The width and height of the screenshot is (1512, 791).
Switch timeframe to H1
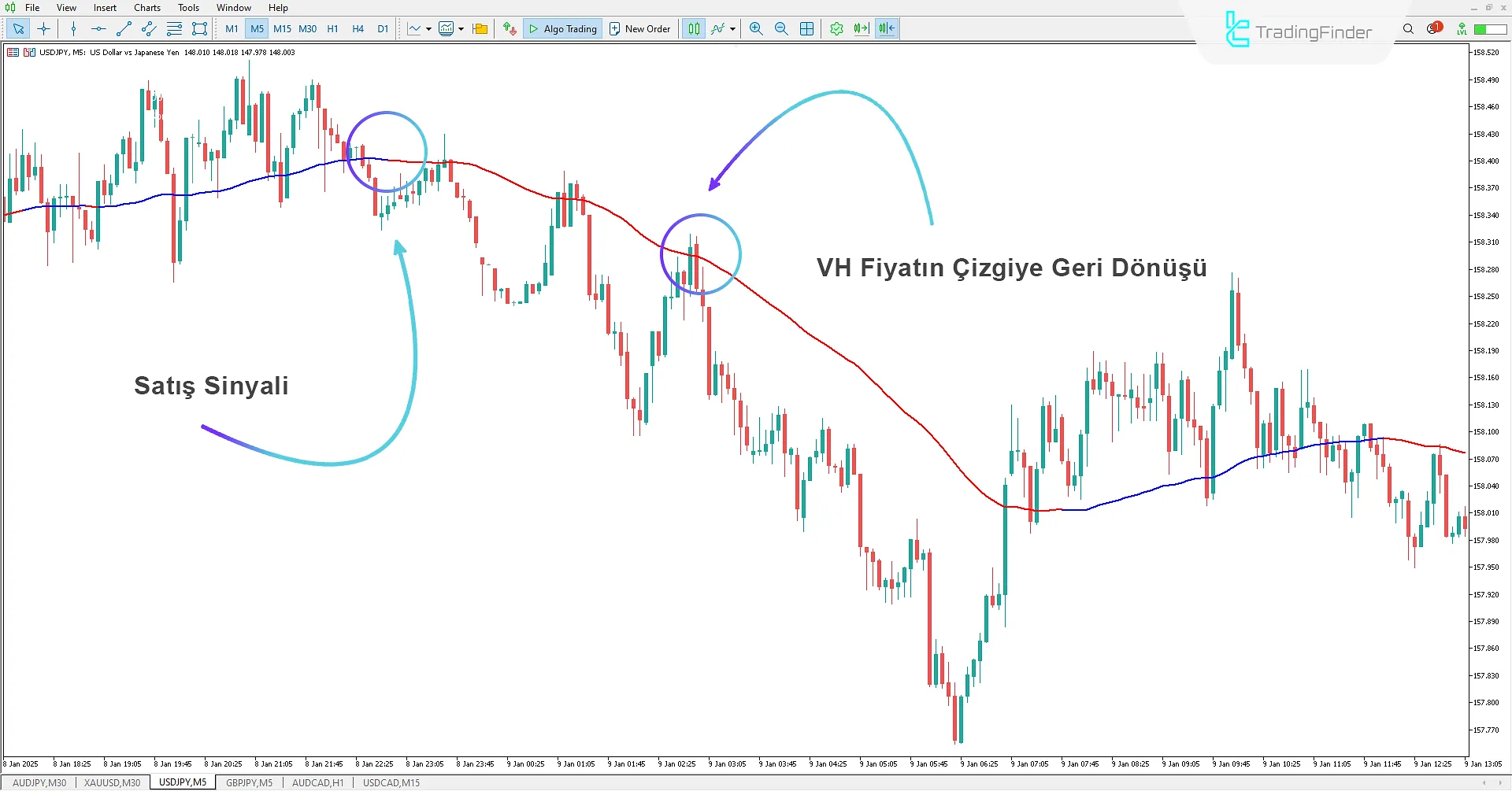tap(332, 29)
